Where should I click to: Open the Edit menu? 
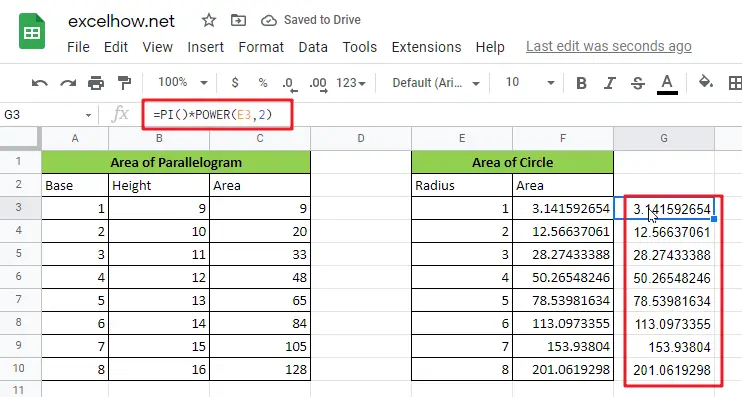tap(116, 47)
